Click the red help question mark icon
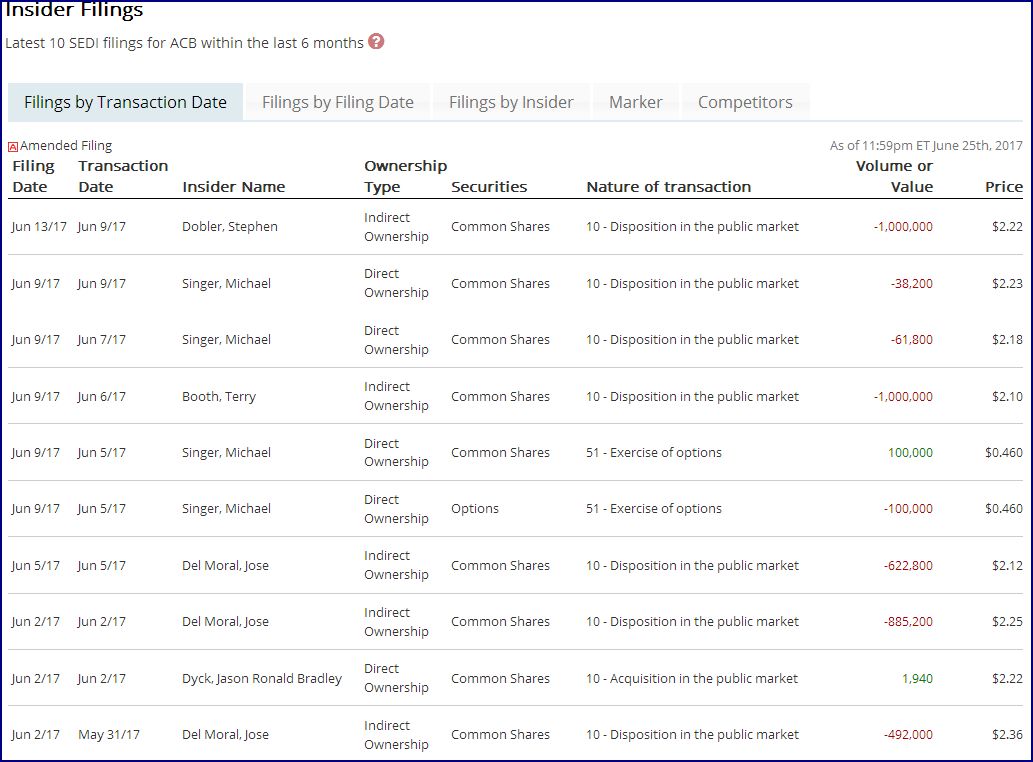The width and height of the screenshot is (1033, 762). [376, 41]
